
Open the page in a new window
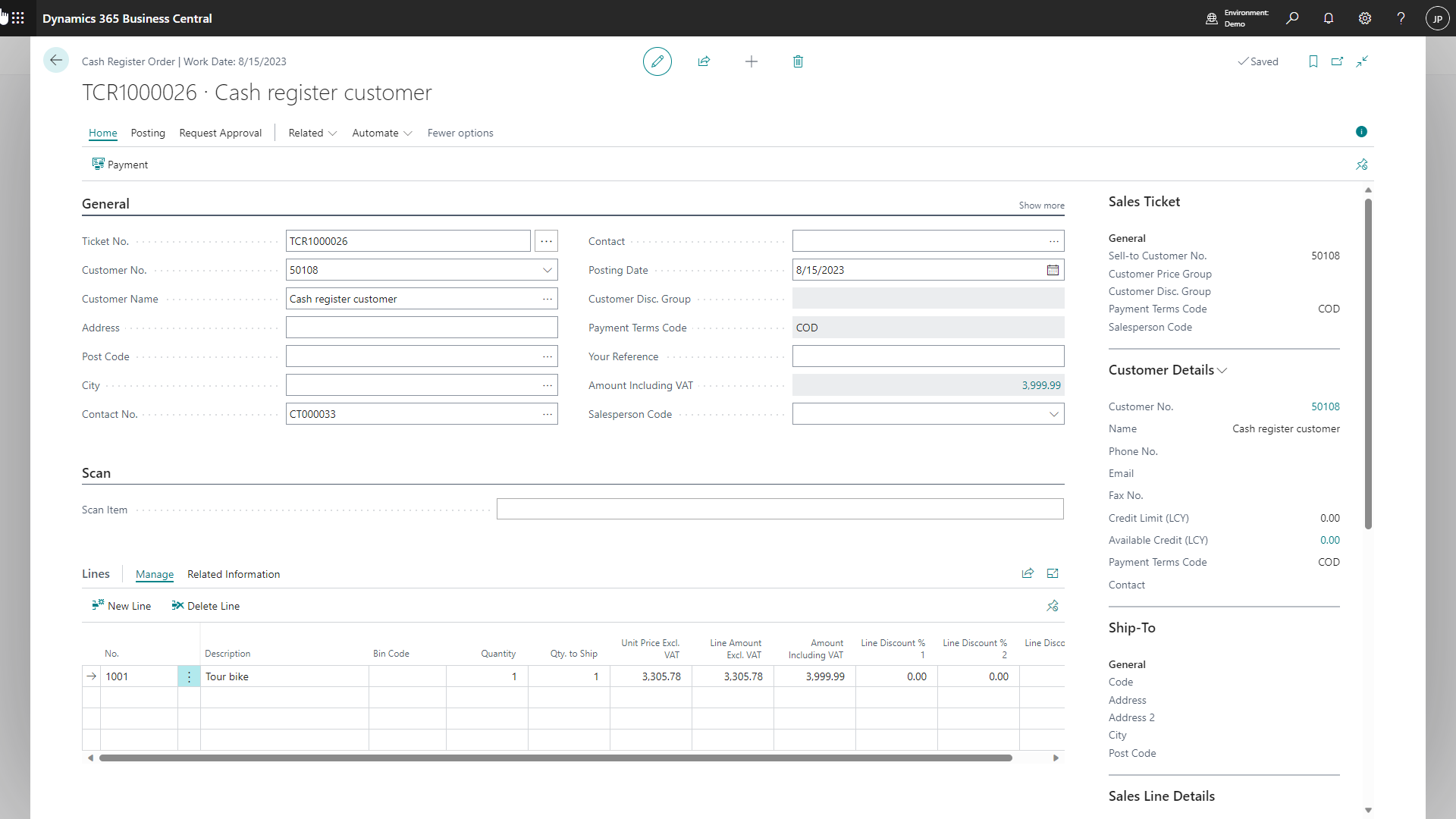tap(1338, 61)
